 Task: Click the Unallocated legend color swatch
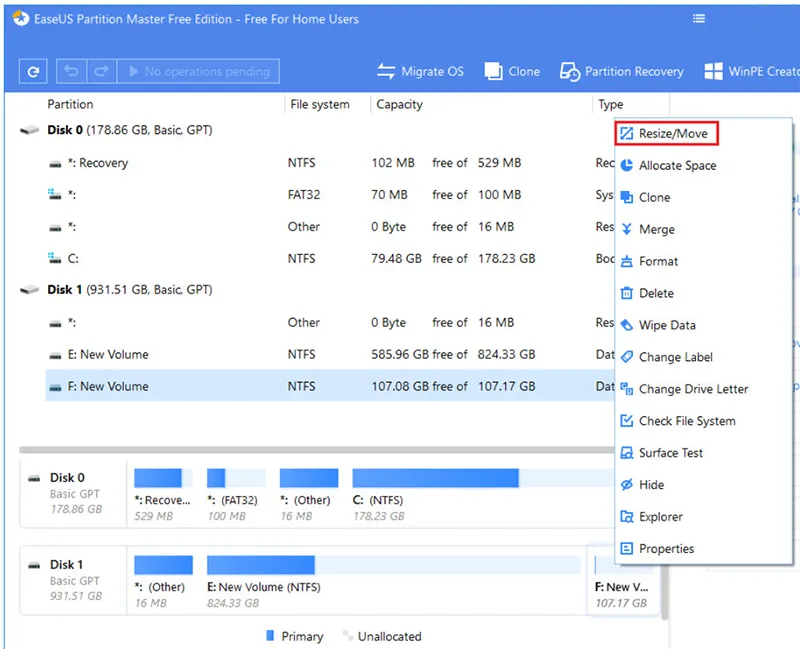click(347, 636)
